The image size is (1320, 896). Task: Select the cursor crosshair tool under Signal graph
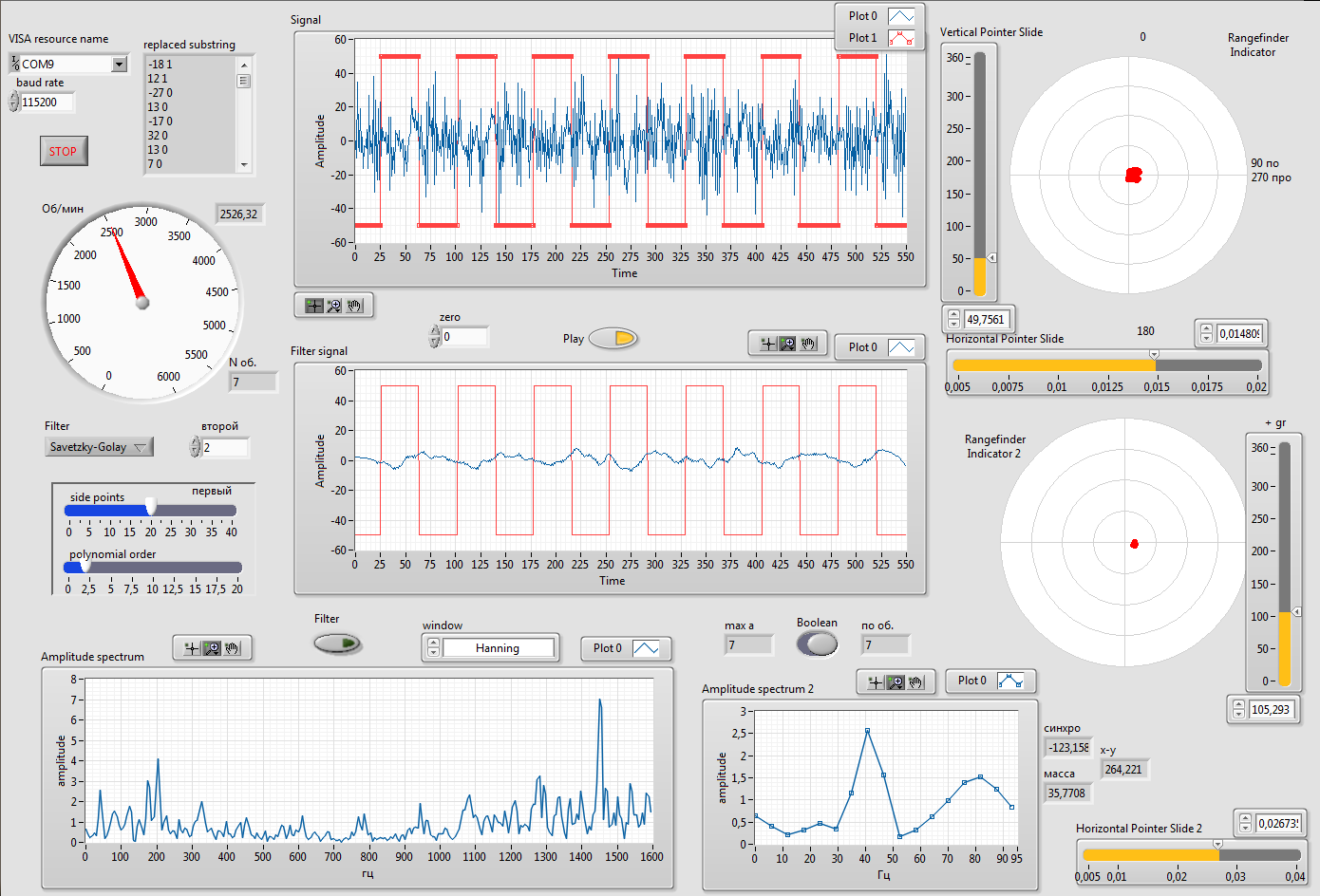click(313, 306)
